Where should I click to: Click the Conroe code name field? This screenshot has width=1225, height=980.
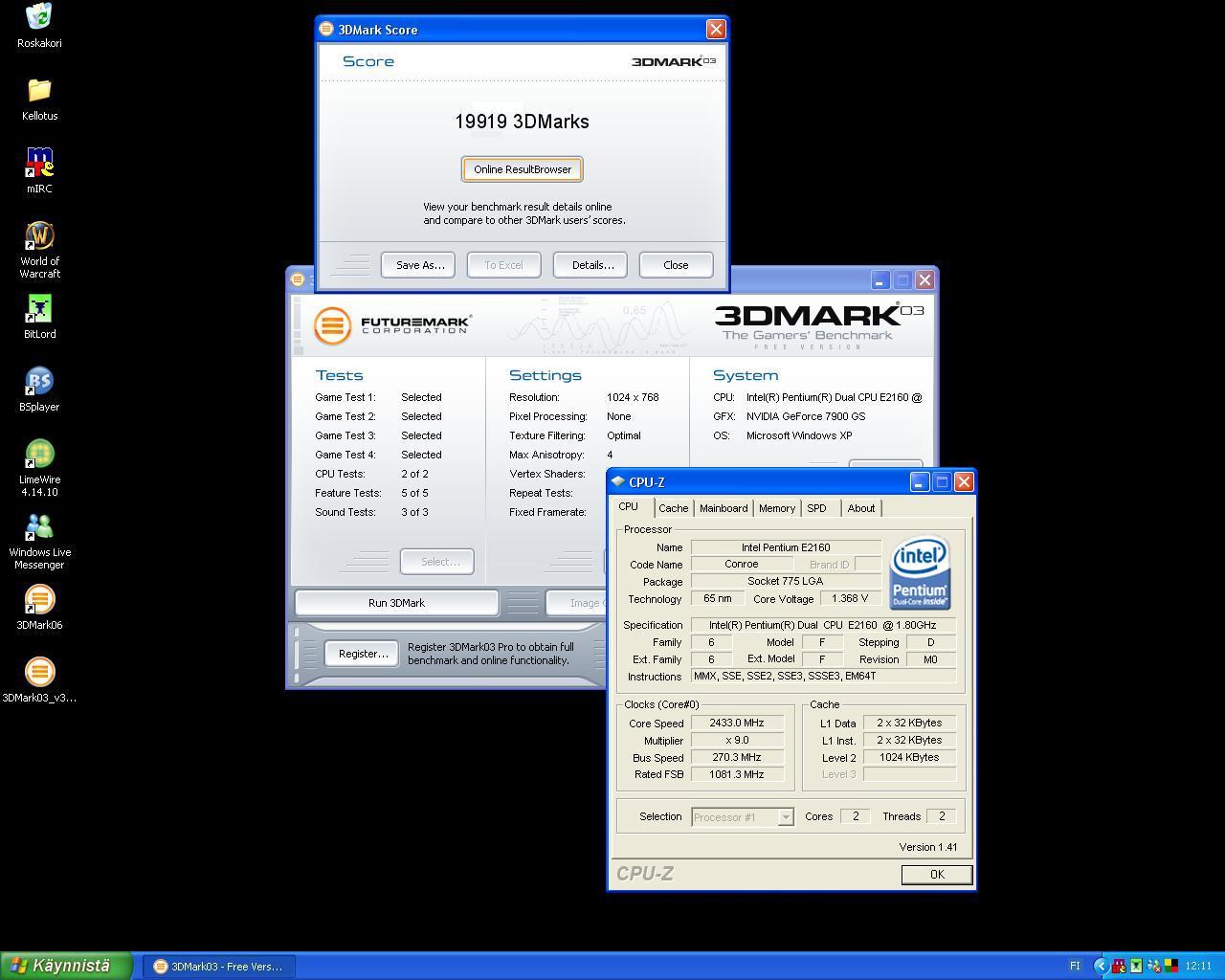pyautogui.click(x=742, y=565)
